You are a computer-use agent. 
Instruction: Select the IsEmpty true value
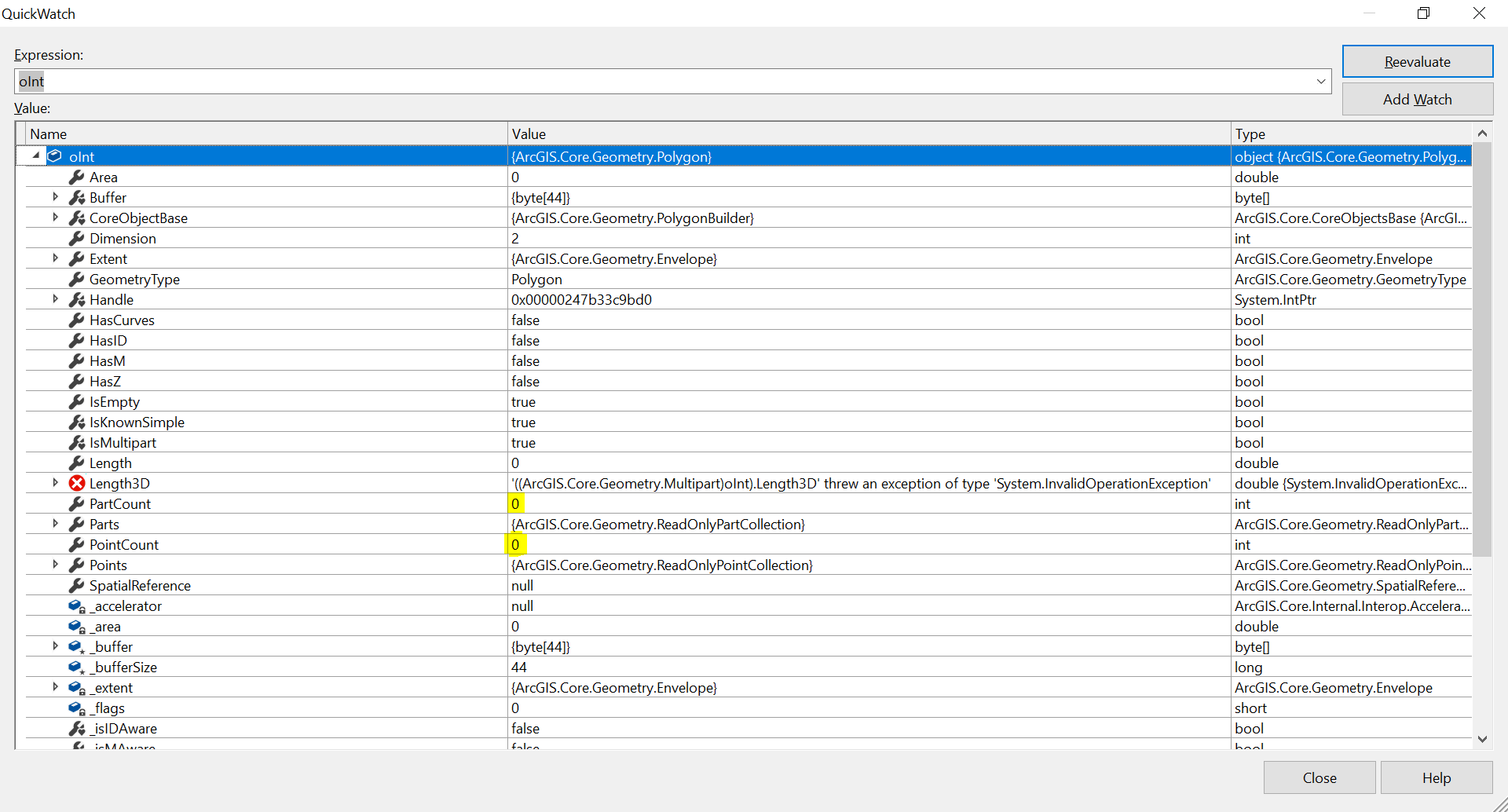click(x=524, y=402)
